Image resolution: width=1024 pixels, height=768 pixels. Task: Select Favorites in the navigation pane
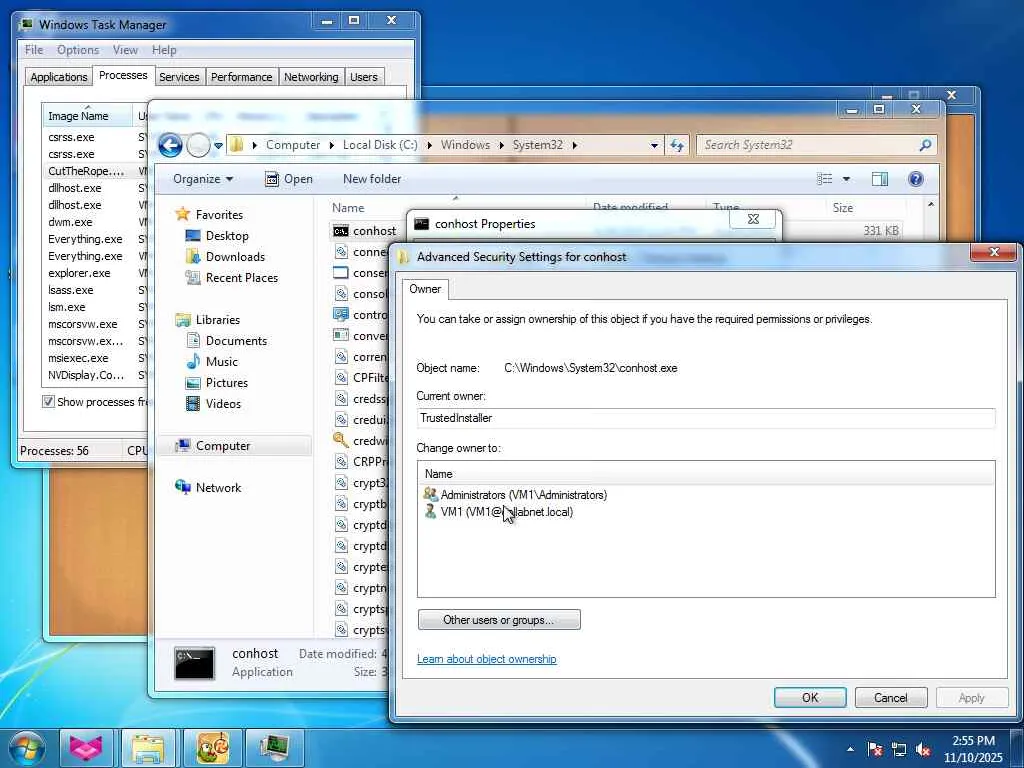click(x=219, y=214)
